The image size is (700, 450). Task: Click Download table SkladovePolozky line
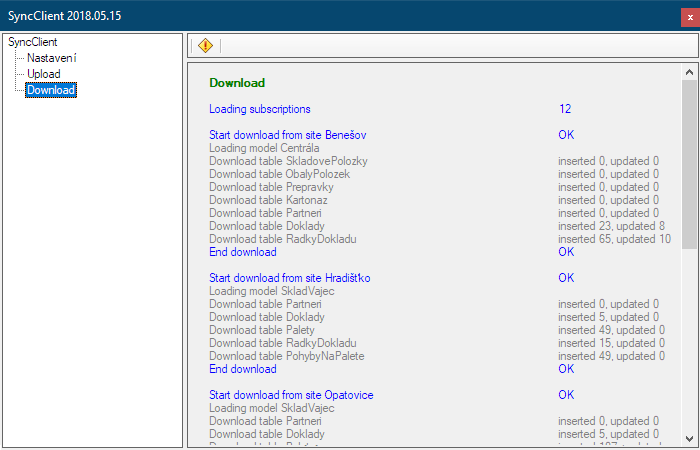288,161
